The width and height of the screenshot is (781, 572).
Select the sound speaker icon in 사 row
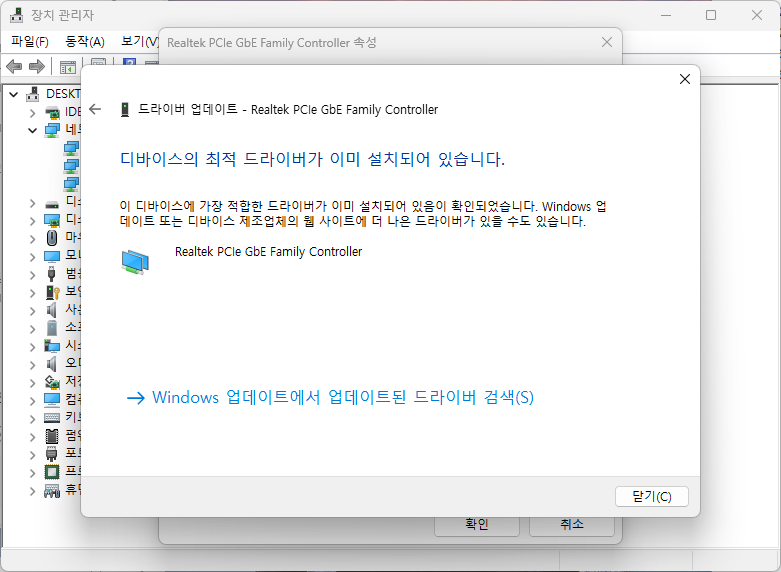coord(52,310)
